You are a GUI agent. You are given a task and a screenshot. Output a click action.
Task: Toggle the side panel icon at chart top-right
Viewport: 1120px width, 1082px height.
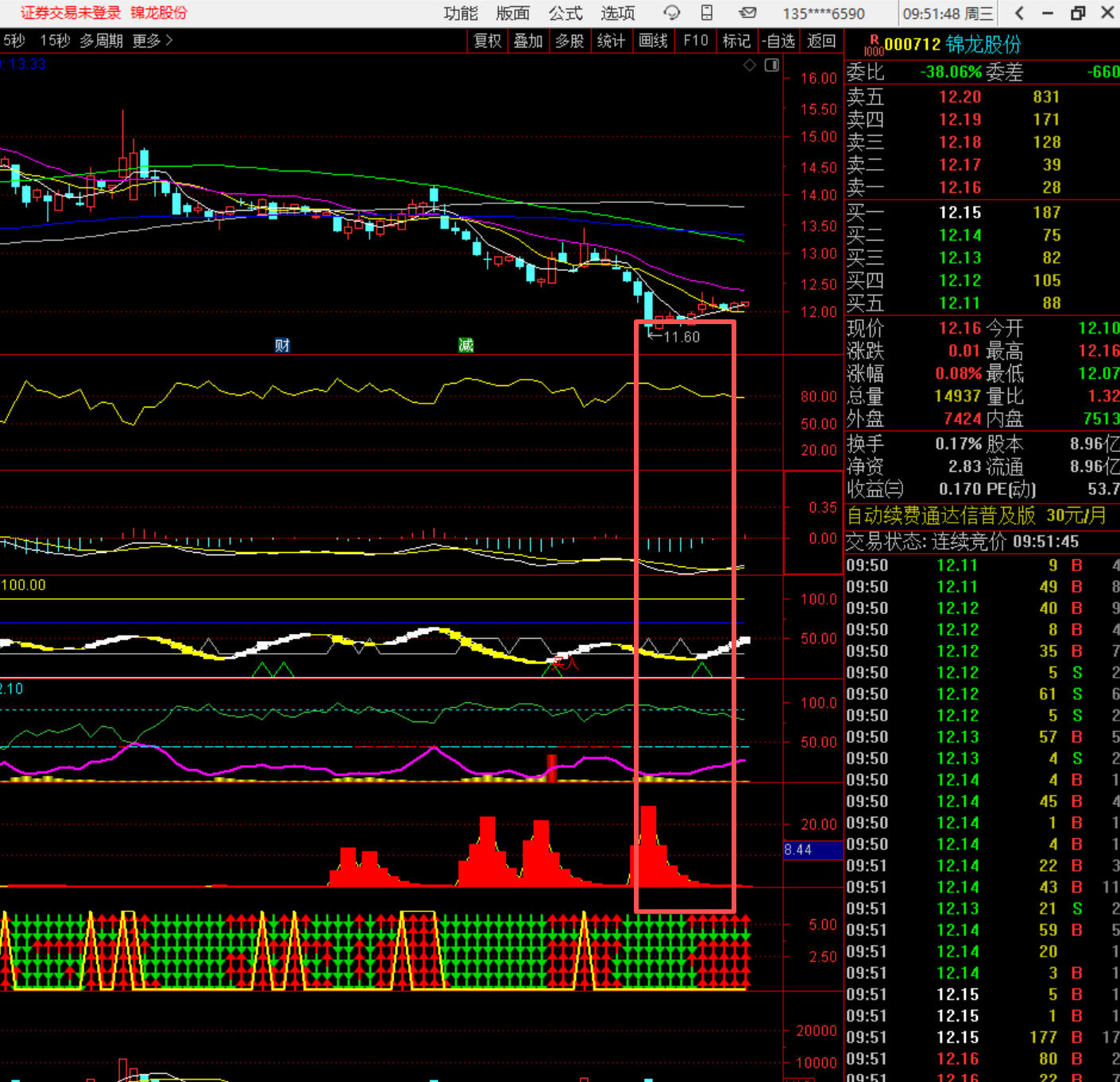pyautogui.click(x=772, y=65)
